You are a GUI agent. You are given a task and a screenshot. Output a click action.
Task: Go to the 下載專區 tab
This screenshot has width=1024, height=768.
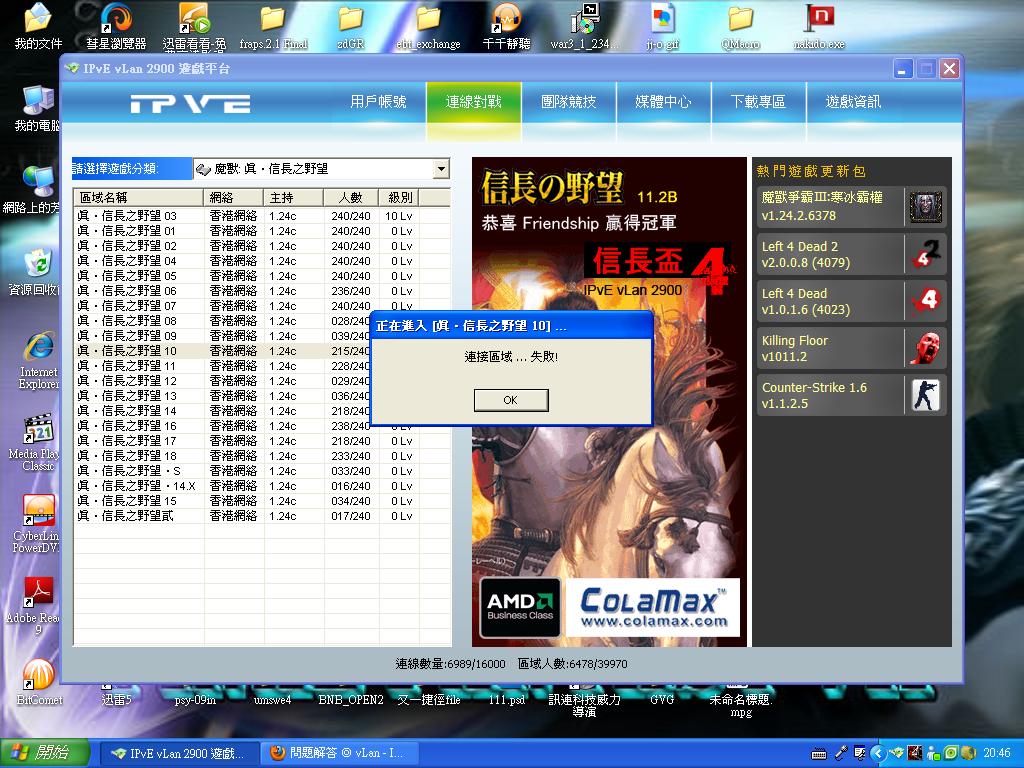tap(758, 102)
